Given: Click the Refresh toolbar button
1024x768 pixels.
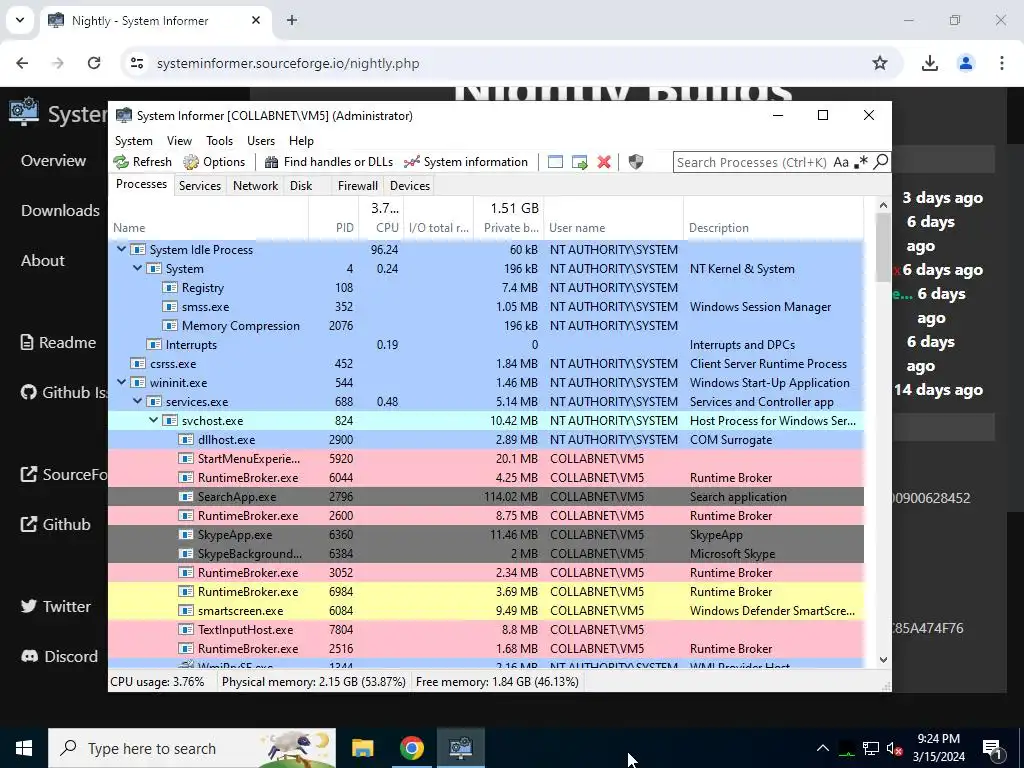Looking at the screenshot, I should [x=142, y=162].
